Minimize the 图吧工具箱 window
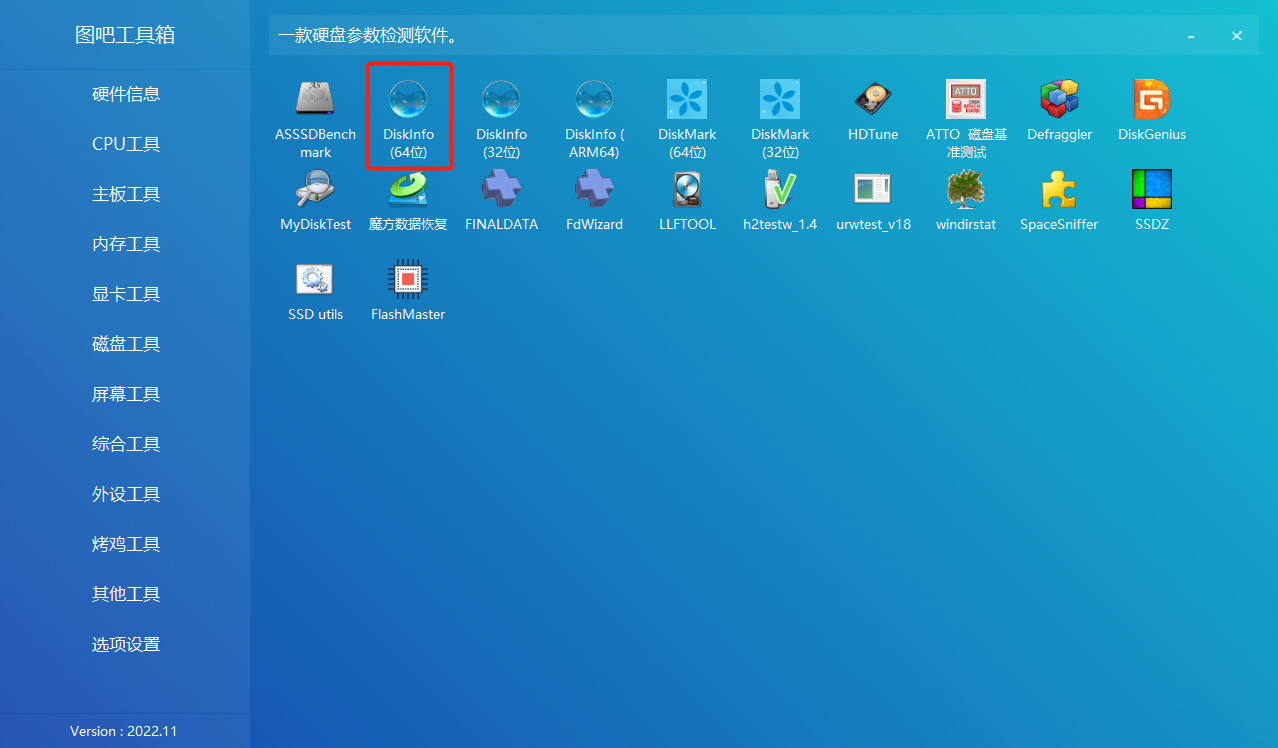Viewport: 1278px width, 748px height. coord(1191,36)
